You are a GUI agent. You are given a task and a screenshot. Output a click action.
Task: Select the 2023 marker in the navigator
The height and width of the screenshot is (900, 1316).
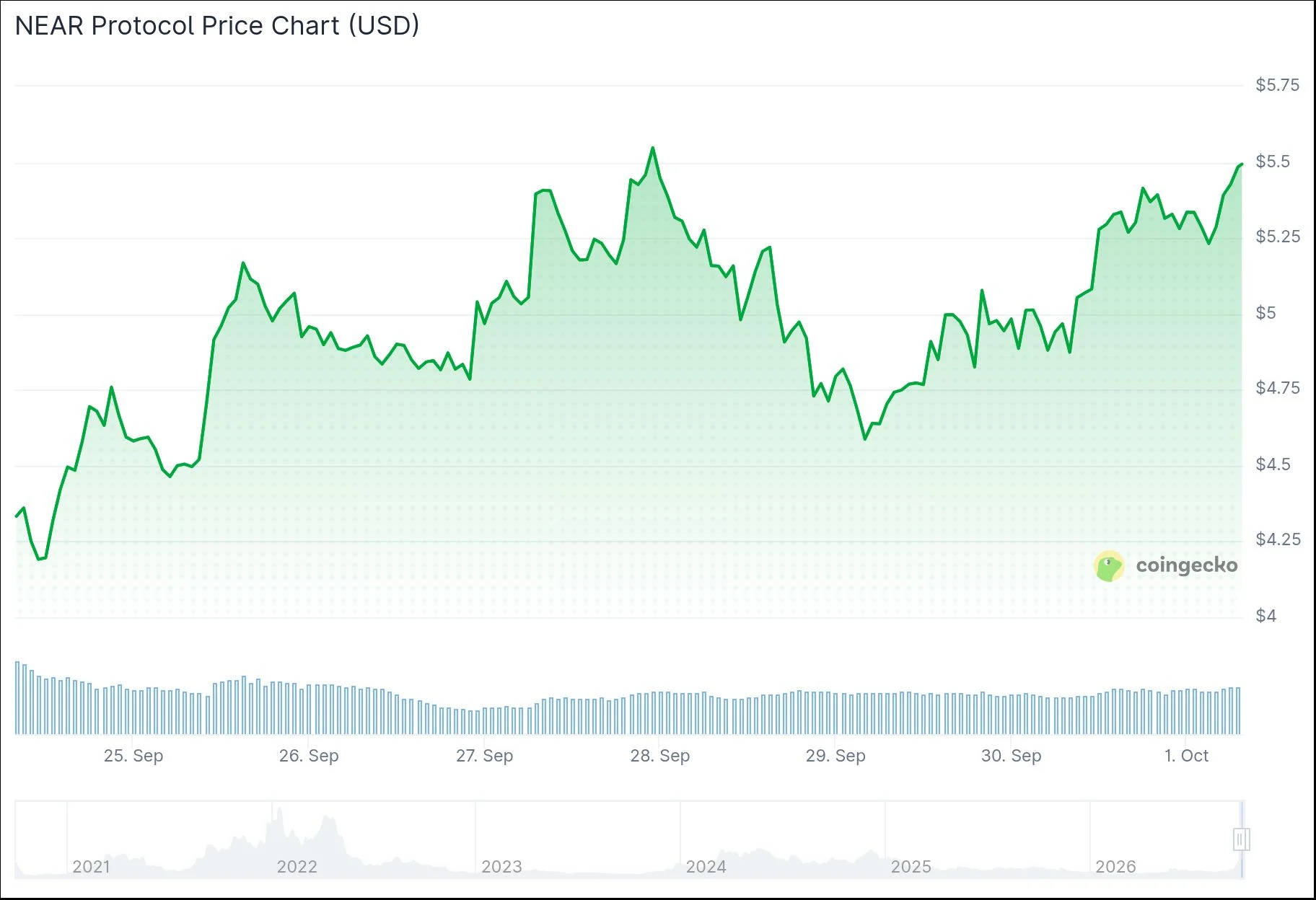501,867
